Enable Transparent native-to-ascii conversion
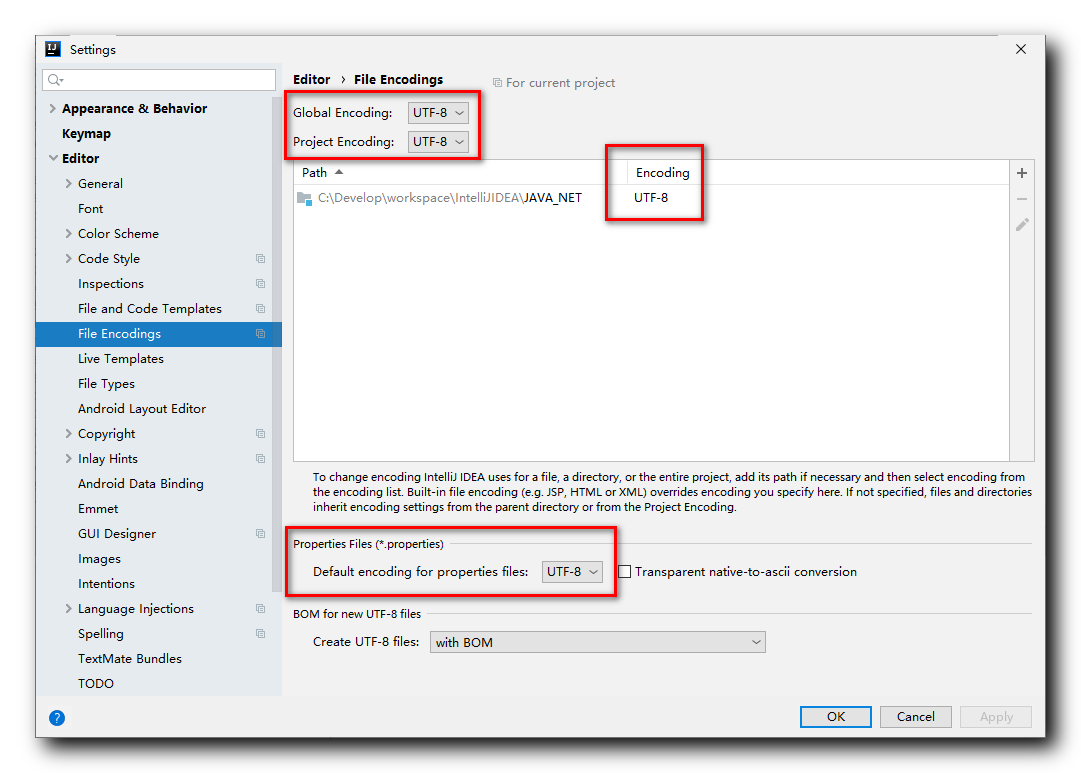Viewport: 1081px width, 773px height. pos(625,572)
